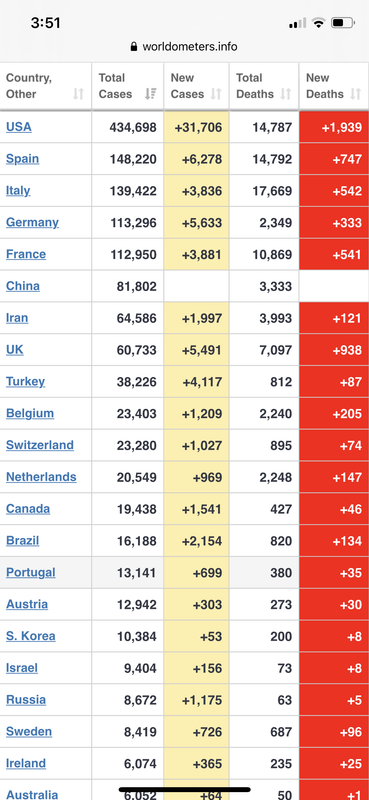
Task: Open the China country page
Action: point(23,286)
